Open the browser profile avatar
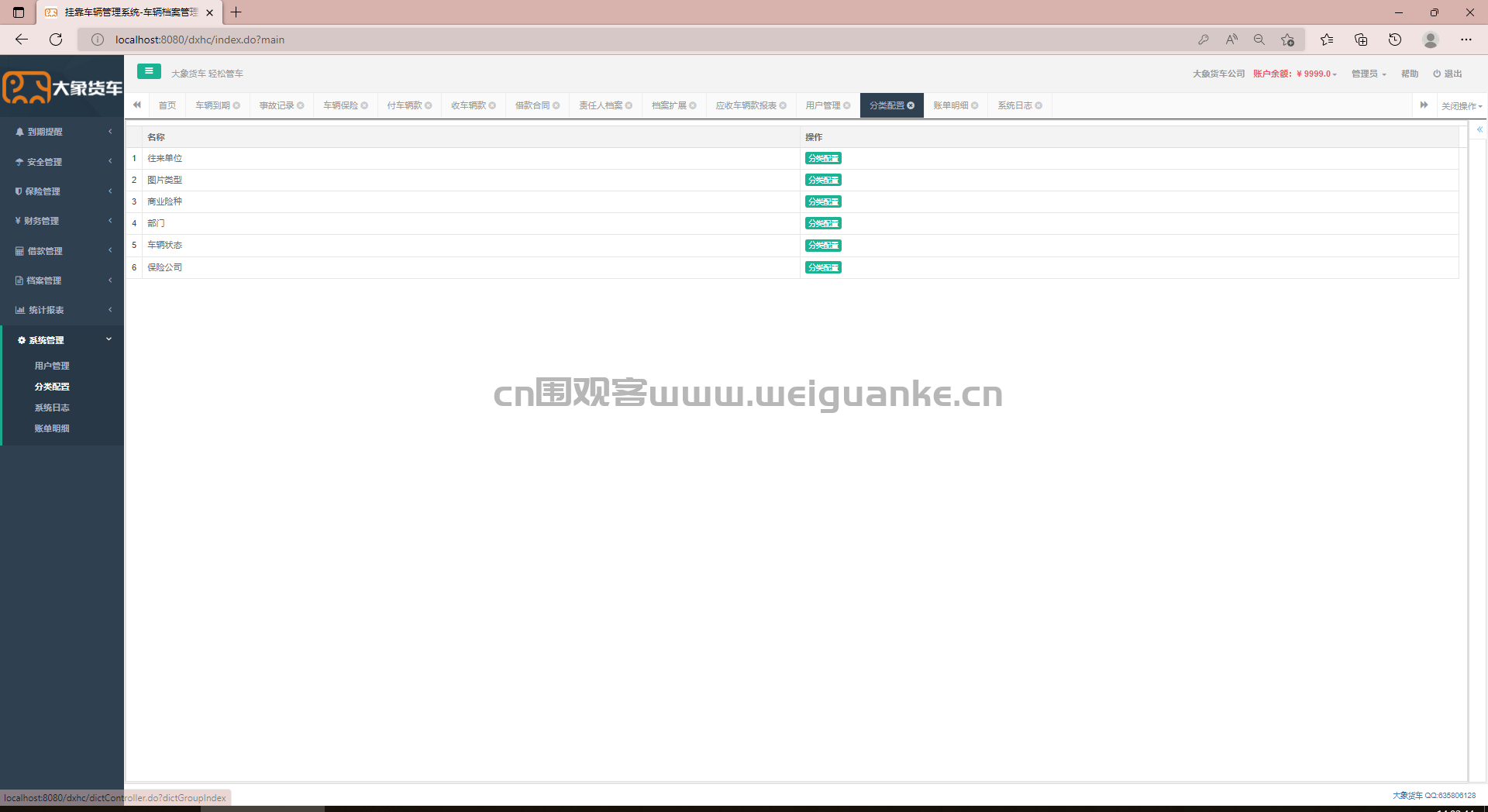 [1431, 40]
